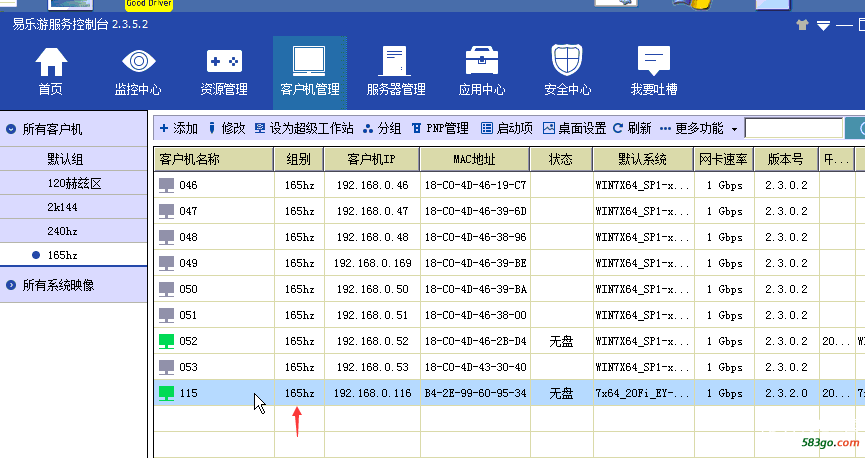Click the monitor icon of client 049

167,263
